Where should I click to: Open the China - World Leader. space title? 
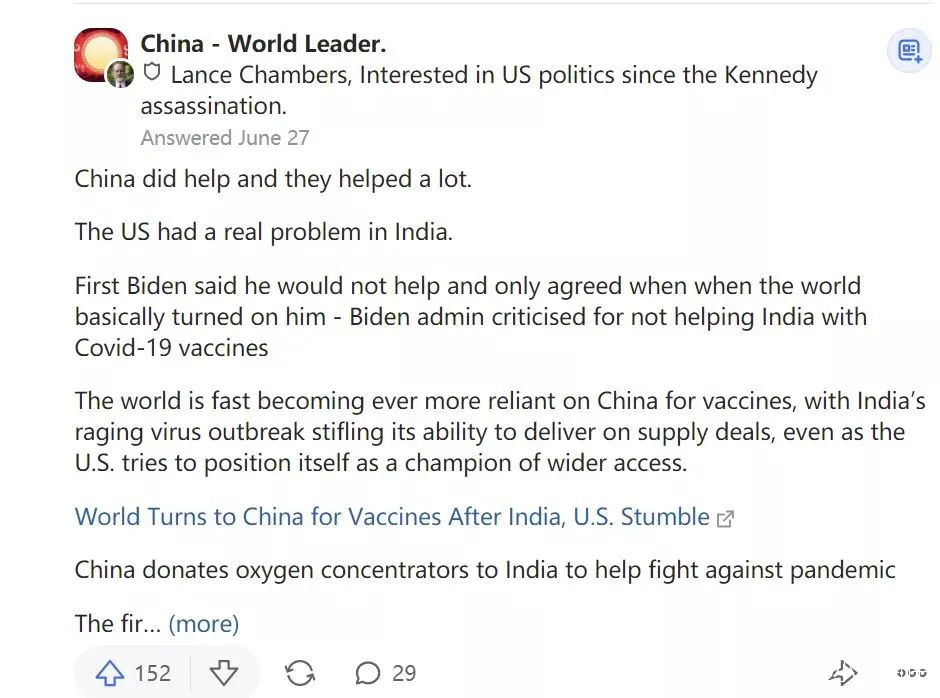263,44
